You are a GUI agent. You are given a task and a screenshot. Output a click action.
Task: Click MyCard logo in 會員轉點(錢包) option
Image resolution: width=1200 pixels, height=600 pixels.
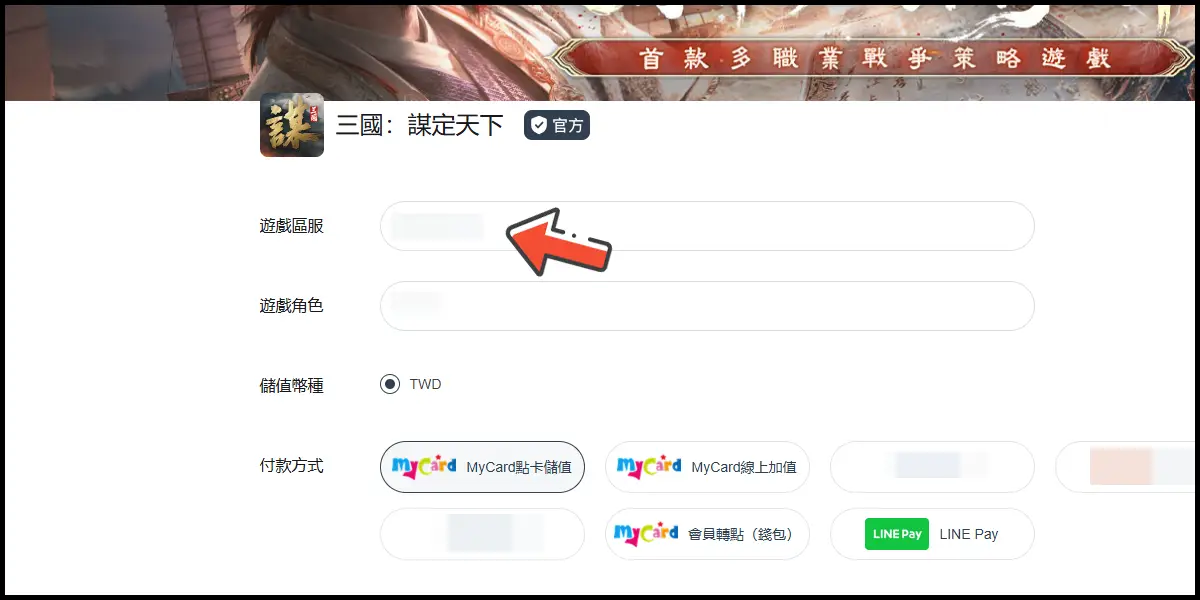point(646,534)
